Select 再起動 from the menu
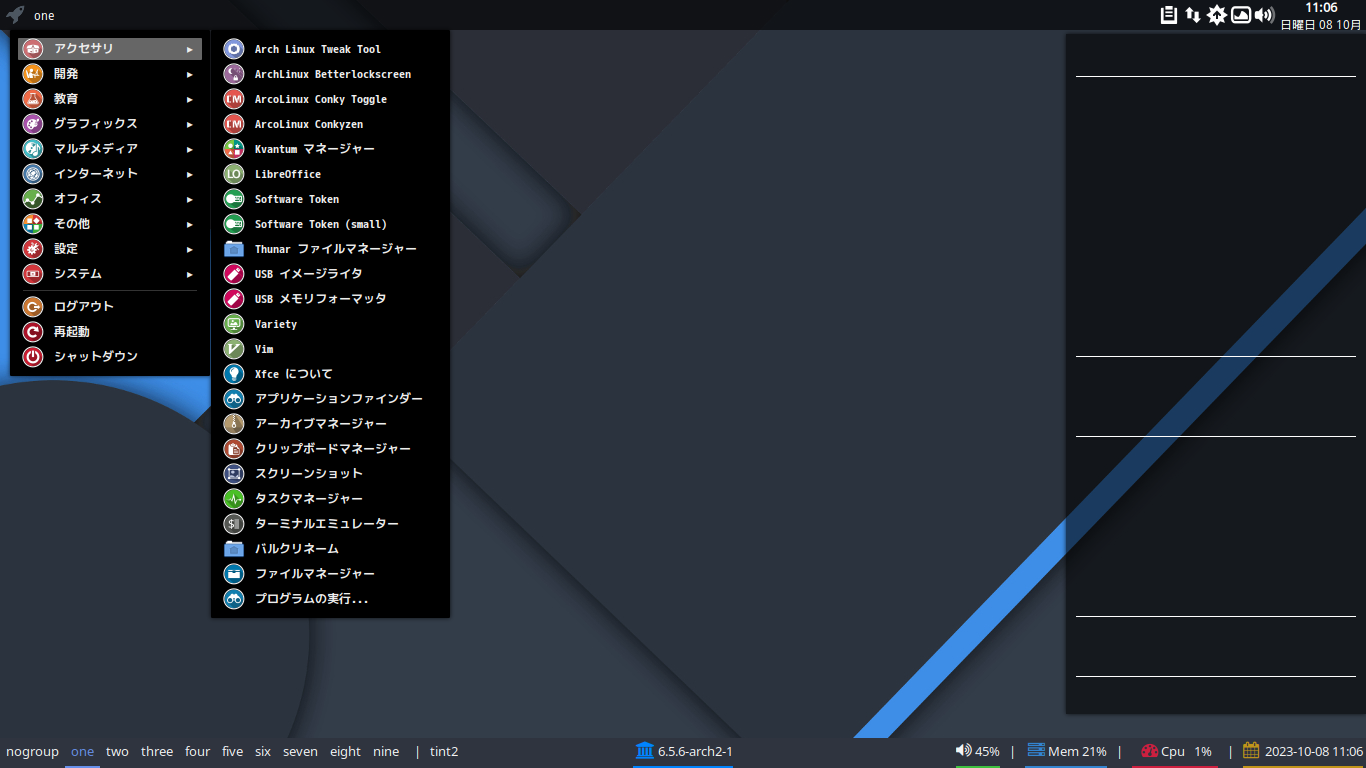Viewport: 1366px width, 768px height. tap(110, 332)
